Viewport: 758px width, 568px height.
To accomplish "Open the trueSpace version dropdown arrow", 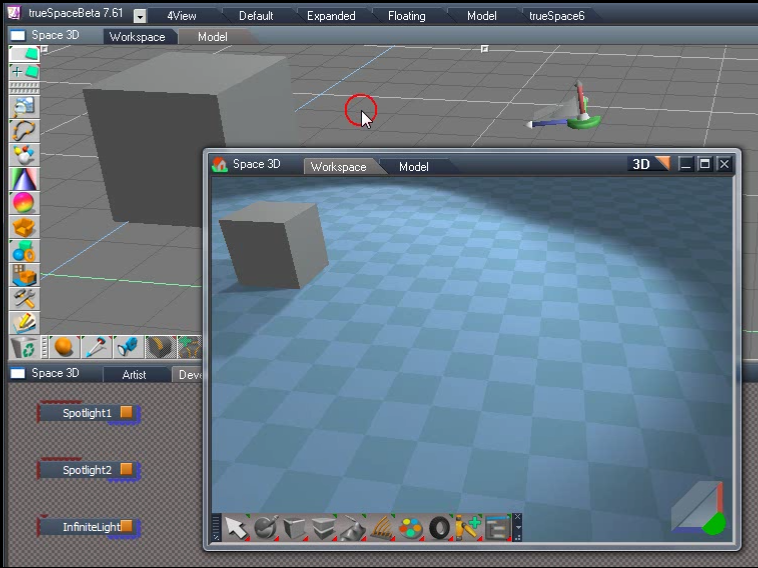I will [x=140, y=17].
